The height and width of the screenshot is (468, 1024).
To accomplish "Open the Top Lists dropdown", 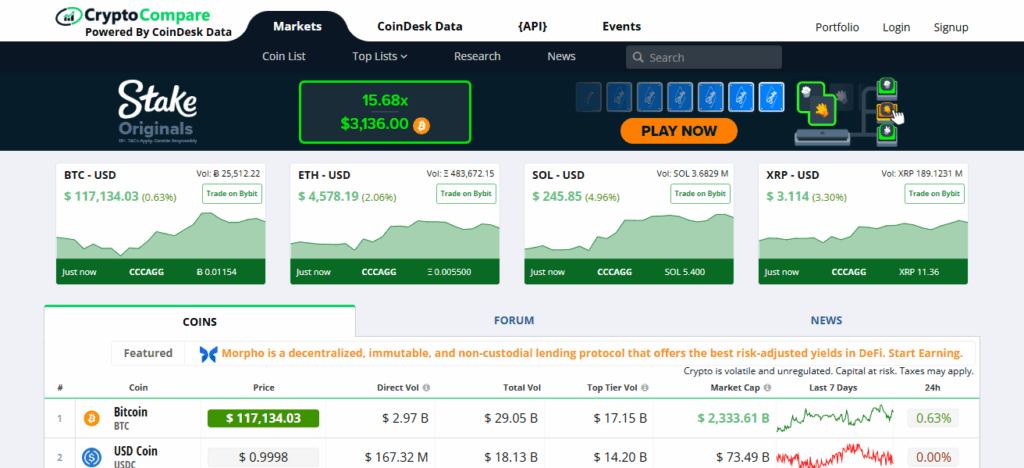I will [x=379, y=56].
